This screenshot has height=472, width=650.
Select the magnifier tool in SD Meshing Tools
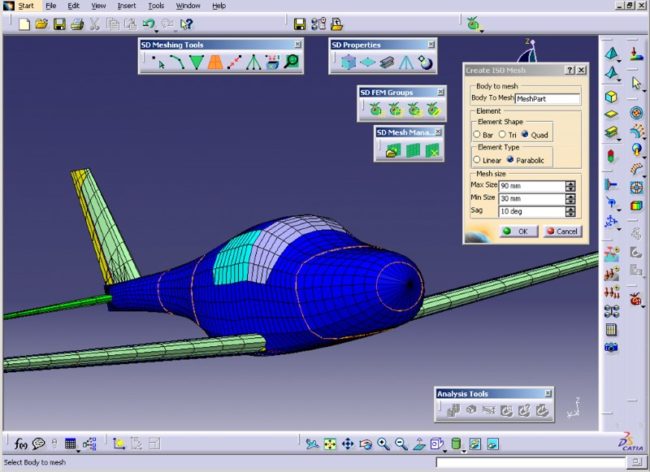[291, 62]
